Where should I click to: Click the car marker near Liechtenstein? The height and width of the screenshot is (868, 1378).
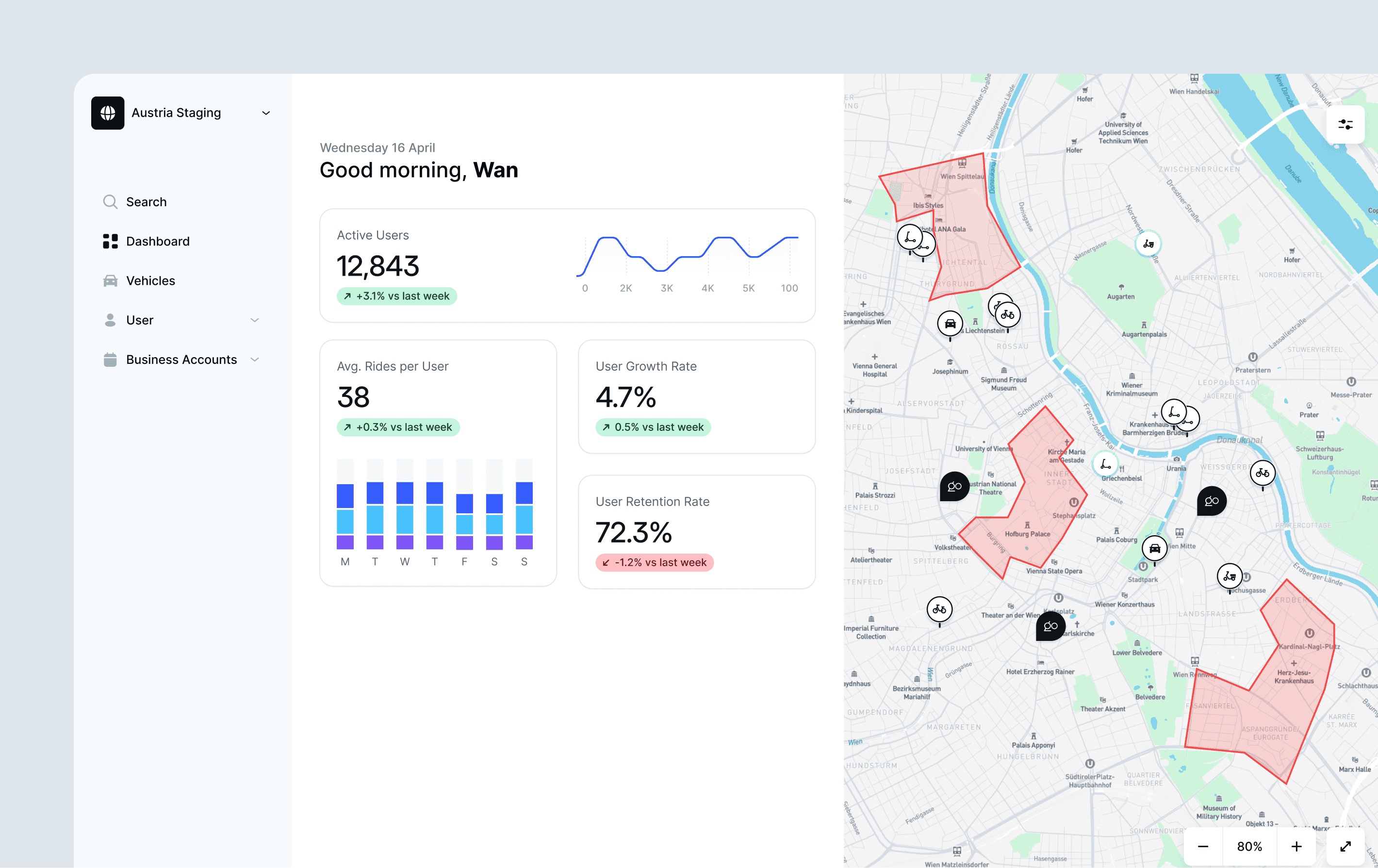tap(950, 324)
